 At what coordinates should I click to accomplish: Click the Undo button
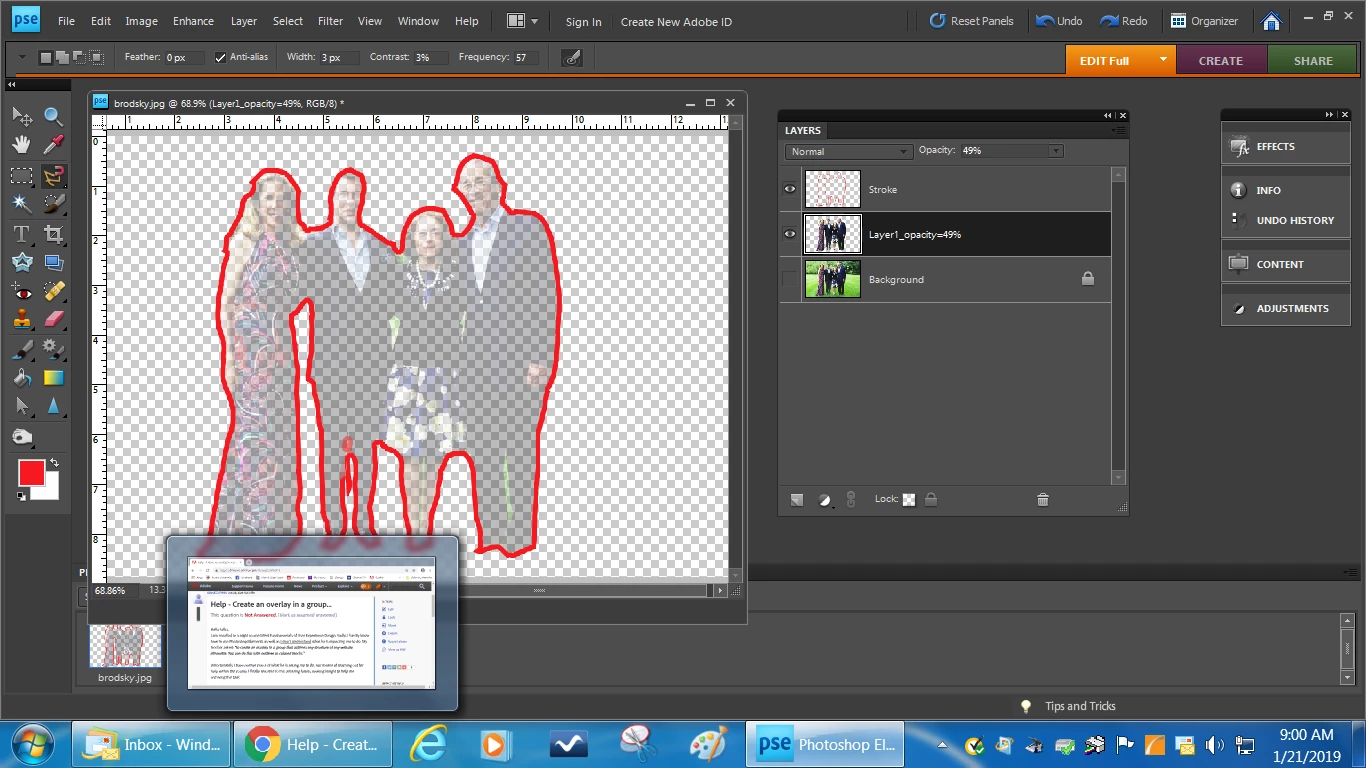click(x=1059, y=21)
